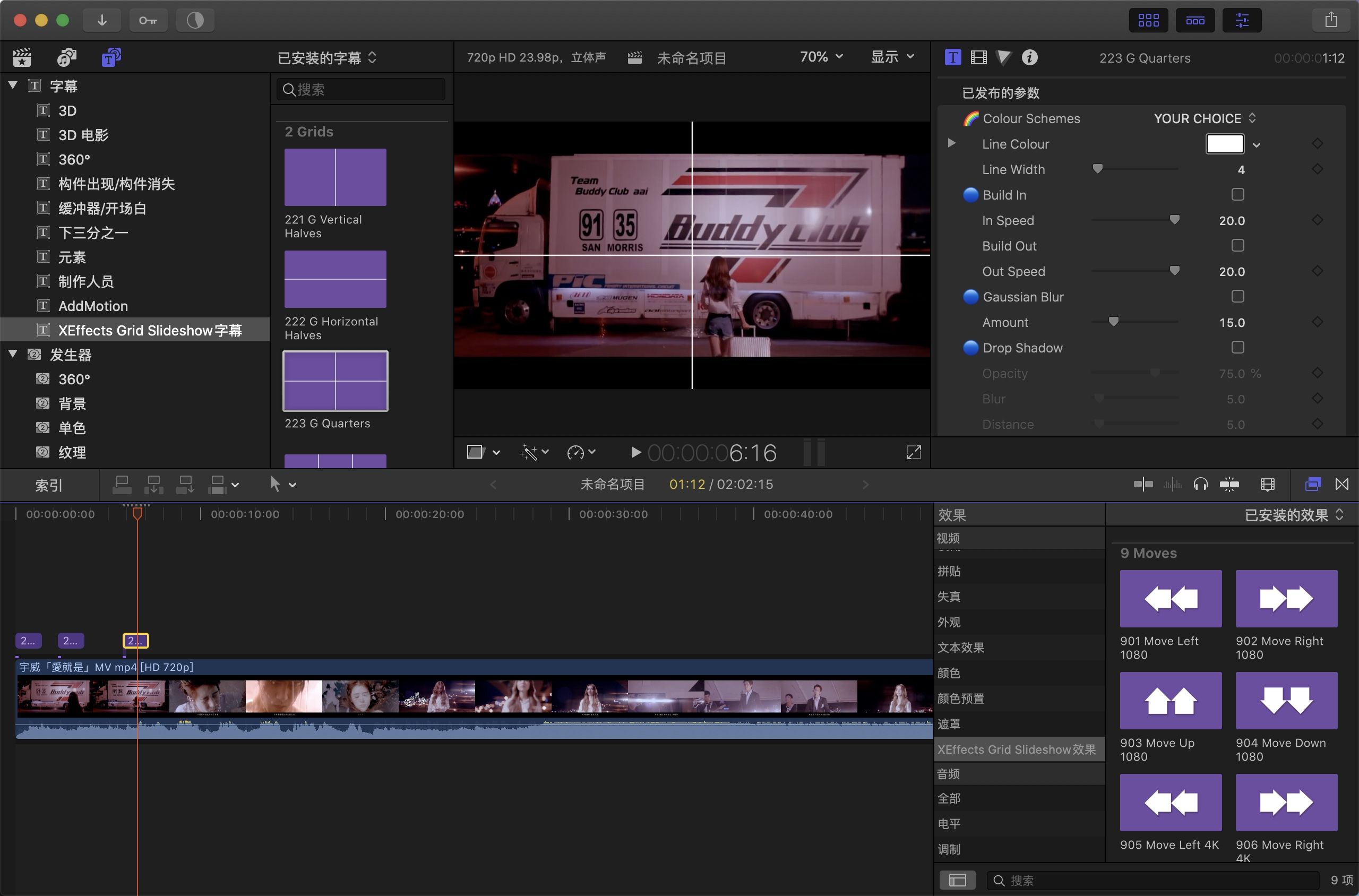This screenshot has width=1359, height=896.
Task: Click connect clip to primary storyline icon
Action: point(122,485)
